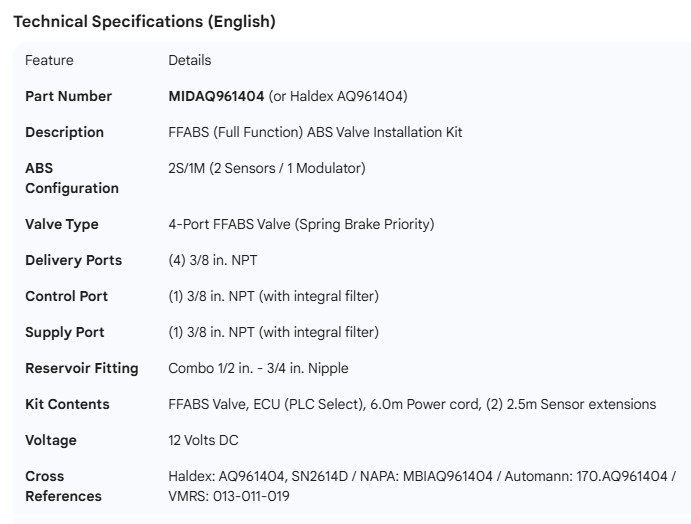Select the ABS Configuration row label
This screenshot has width=691, height=524.
pyautogui.click(x=72, y=178)
